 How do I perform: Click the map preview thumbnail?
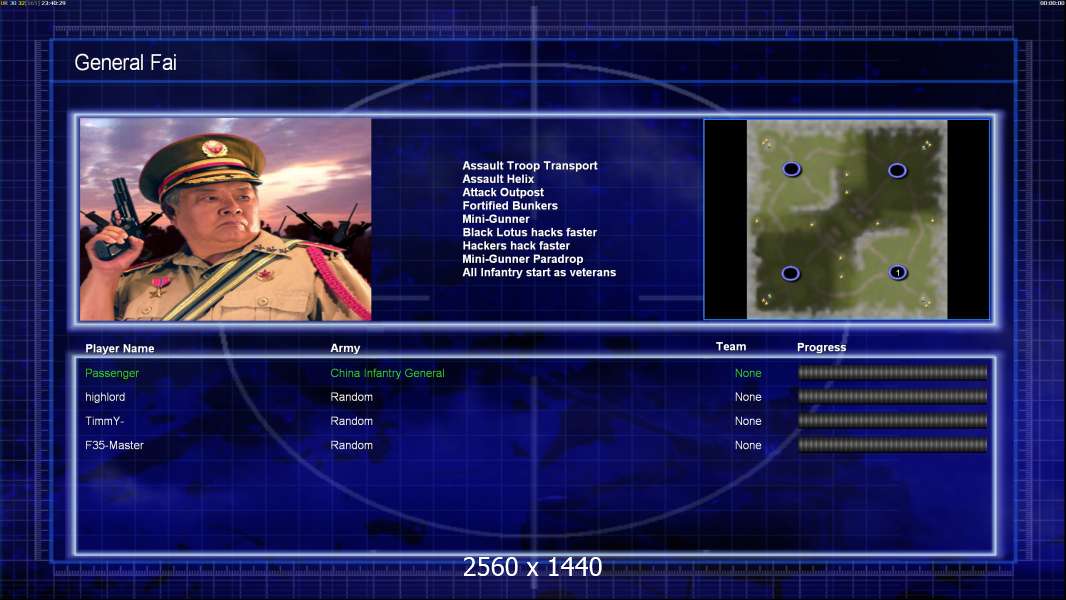click(x=846, y=219)
